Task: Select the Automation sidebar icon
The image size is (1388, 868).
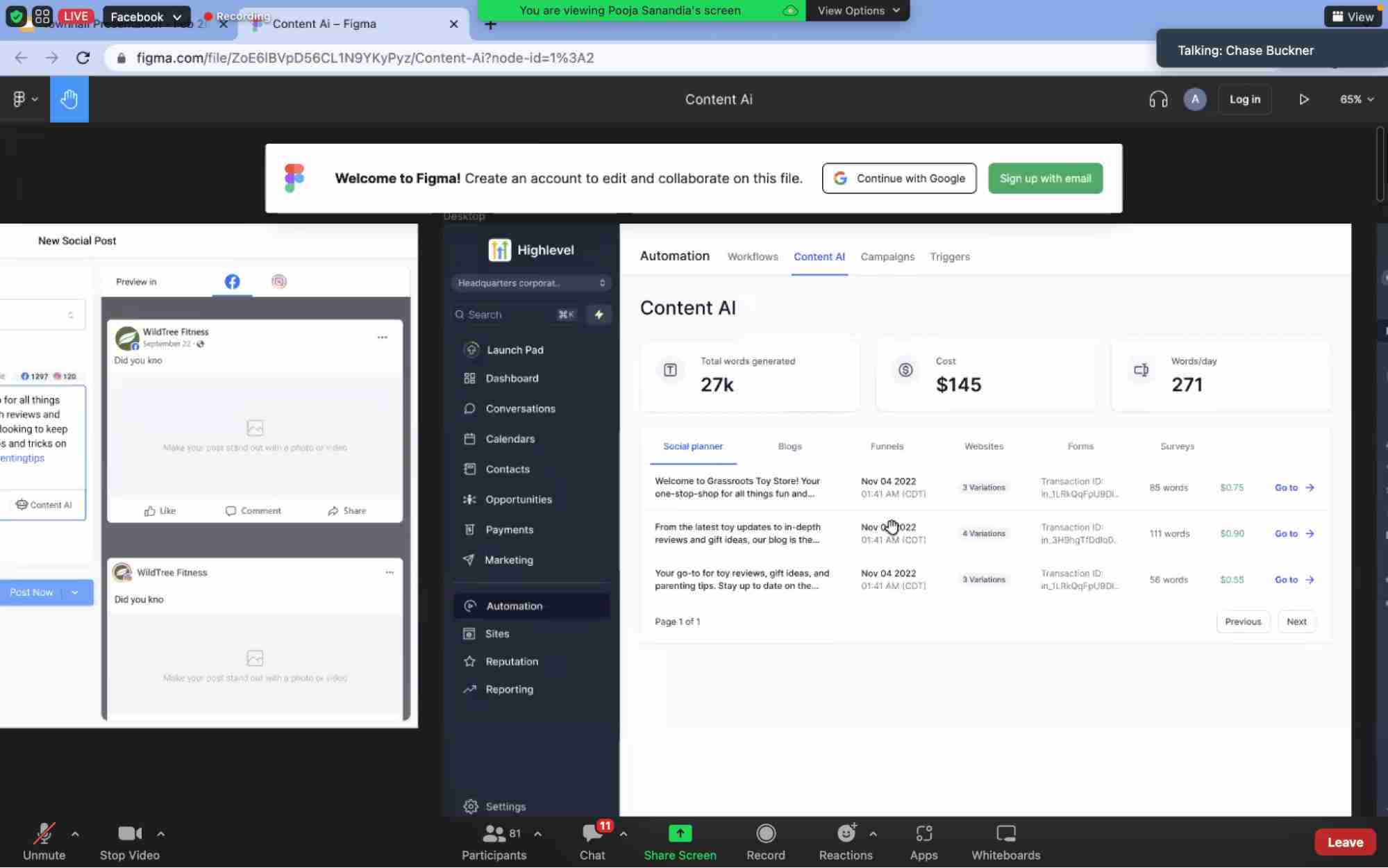Action: (471, 605)
